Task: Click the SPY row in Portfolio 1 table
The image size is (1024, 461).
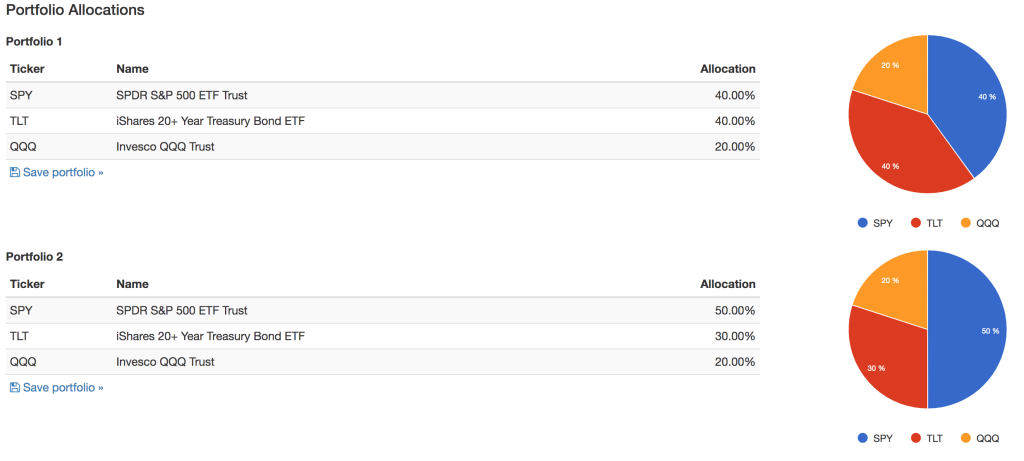Action: tap(383, 95)
